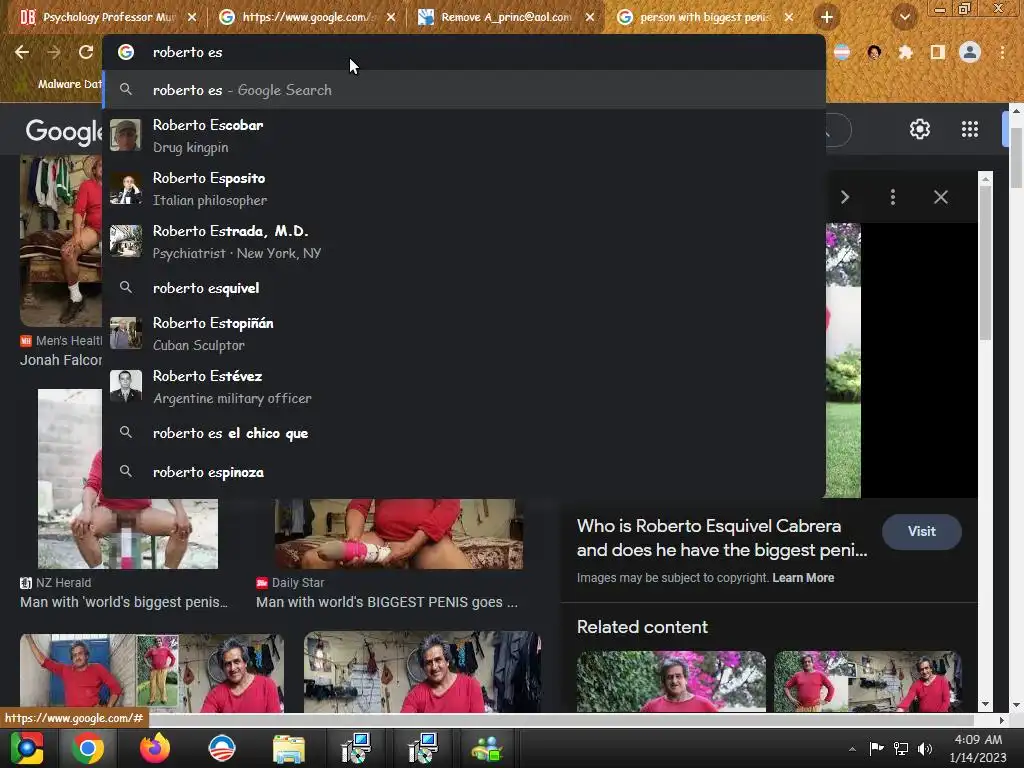This screenshot has height=768, width=1024.
Task: Click the Visit button
Action: click(x=921, y=532)
